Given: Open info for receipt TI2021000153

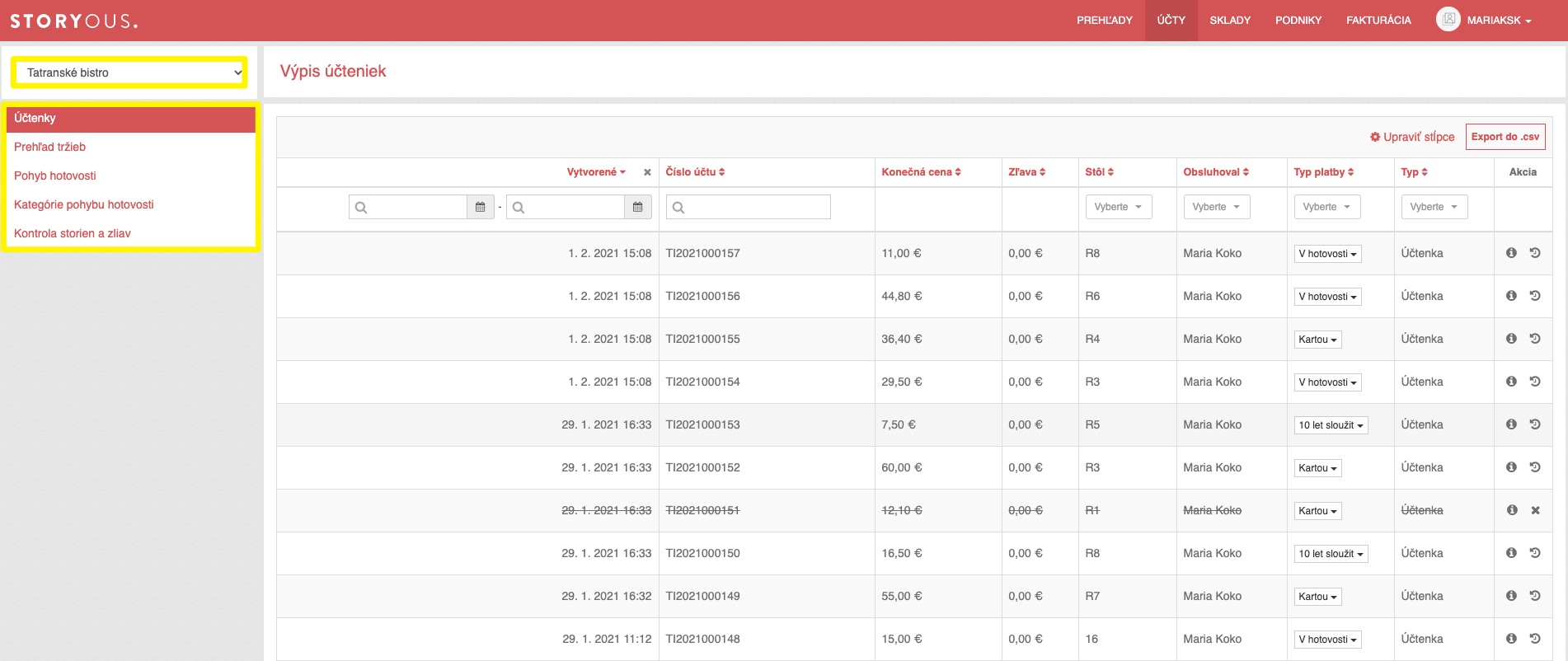Looking at the screenshot, I should (x=1511, y=424).
